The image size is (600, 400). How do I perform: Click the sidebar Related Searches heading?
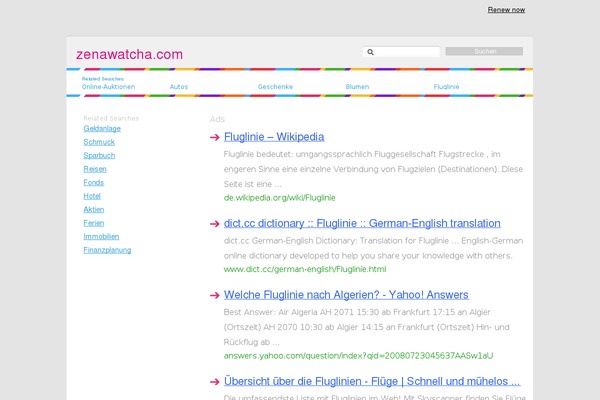point(111,118)
